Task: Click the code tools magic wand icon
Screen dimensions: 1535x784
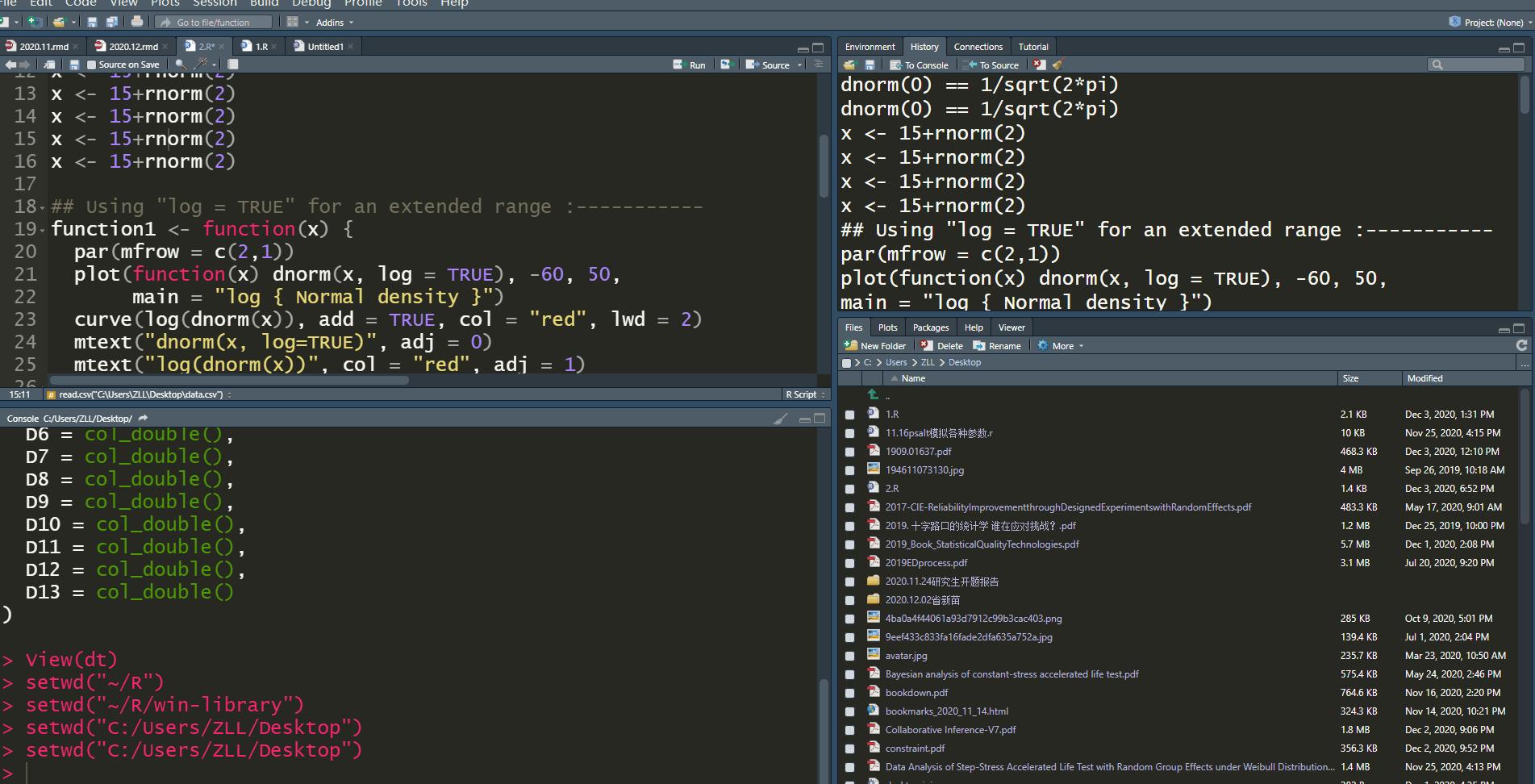Action: coord(202,65)
